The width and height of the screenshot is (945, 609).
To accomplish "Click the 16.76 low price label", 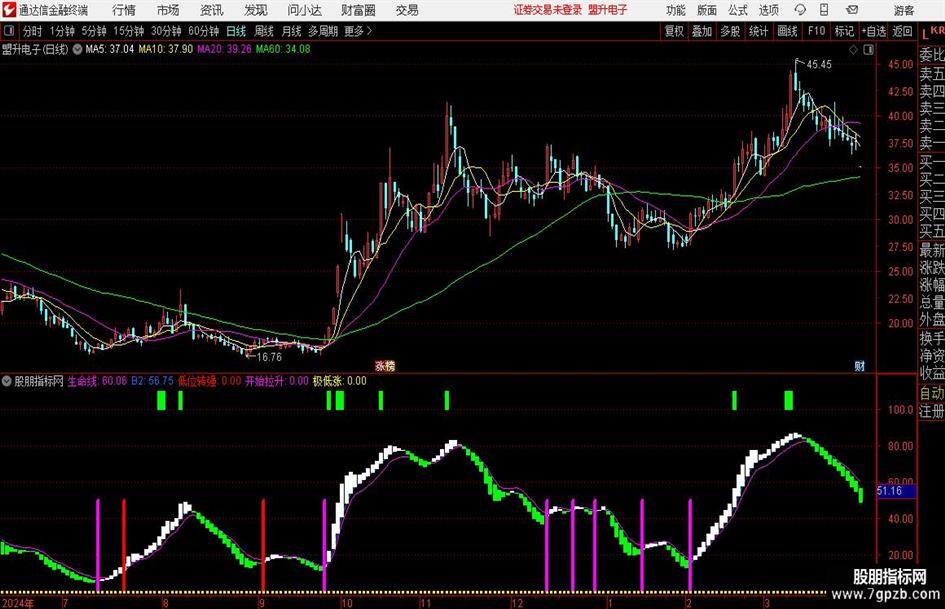I will 269,357.
